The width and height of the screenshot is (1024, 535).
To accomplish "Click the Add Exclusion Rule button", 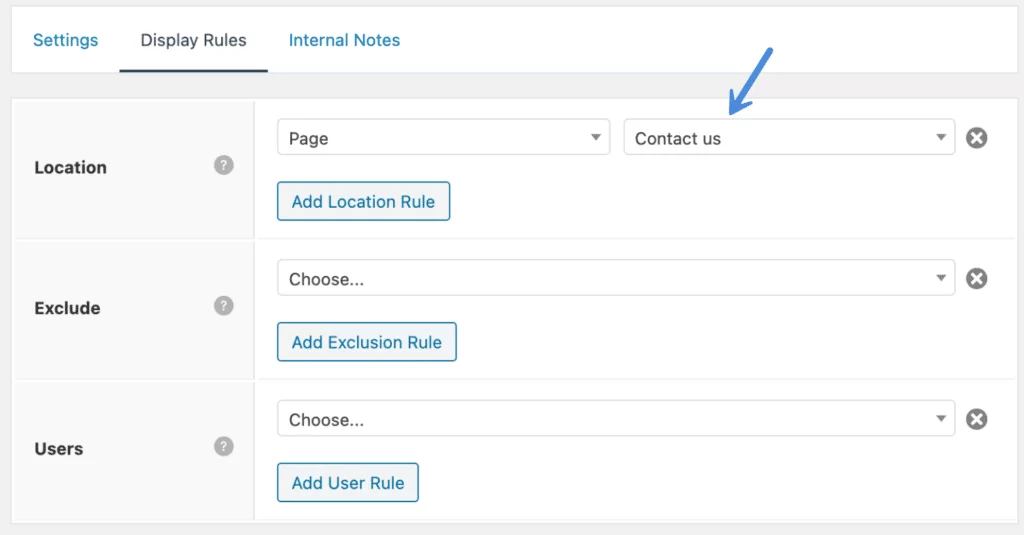I will (366, 342).
